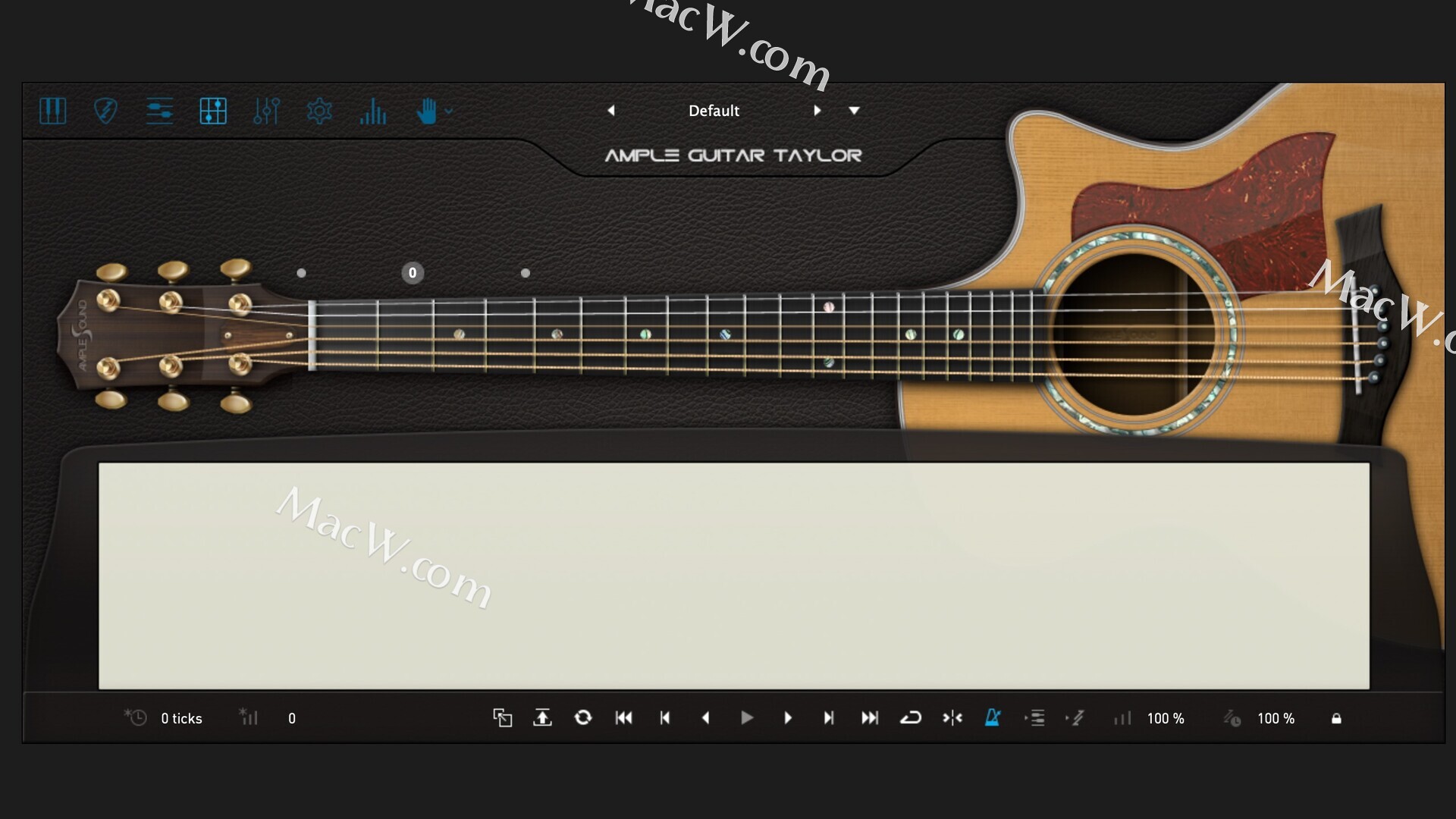
Task: Step forward one note
Action: 788,717
